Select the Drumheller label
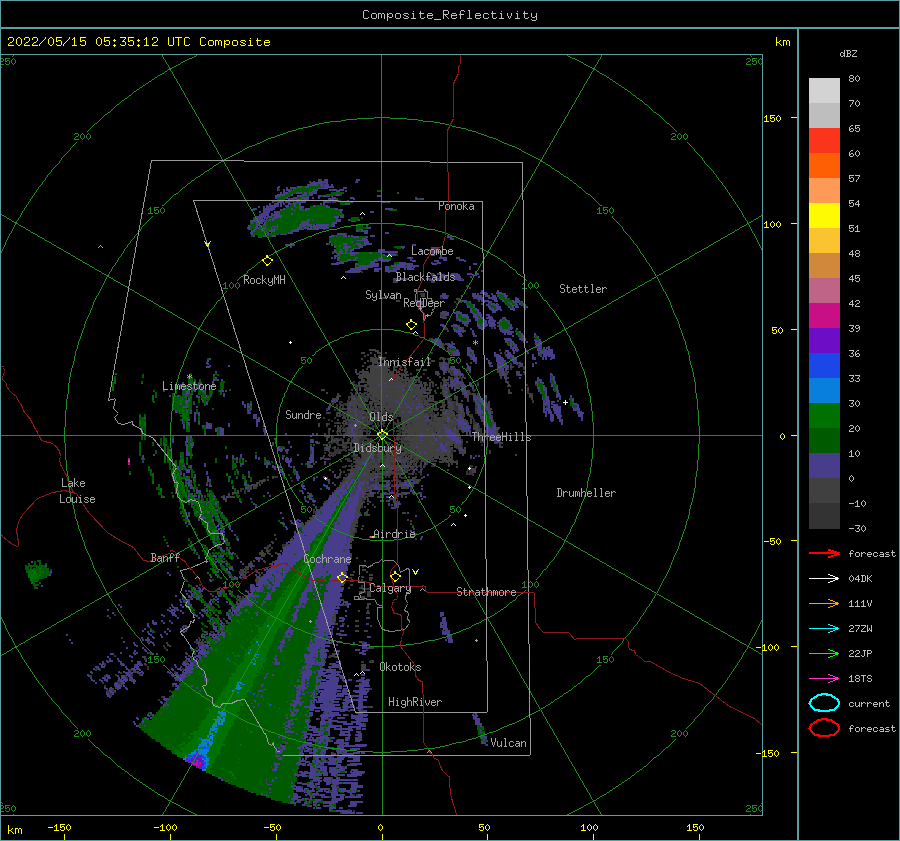Screen dimensions: 900x841 [586, 493]
